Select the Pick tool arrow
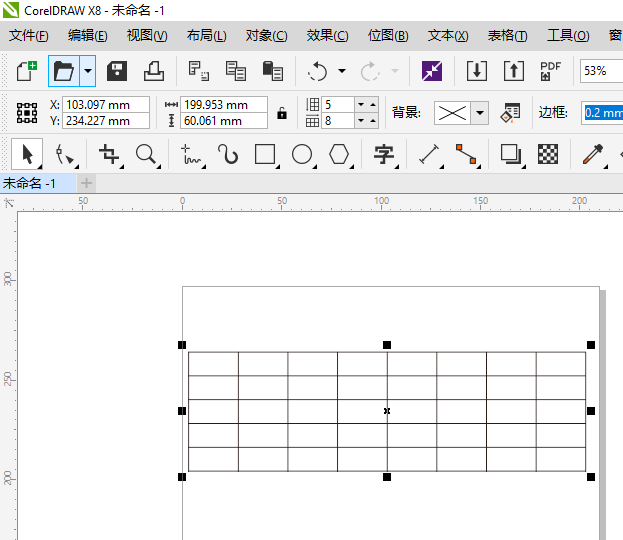This screenshot has height=540, width=623. (28, 154)
